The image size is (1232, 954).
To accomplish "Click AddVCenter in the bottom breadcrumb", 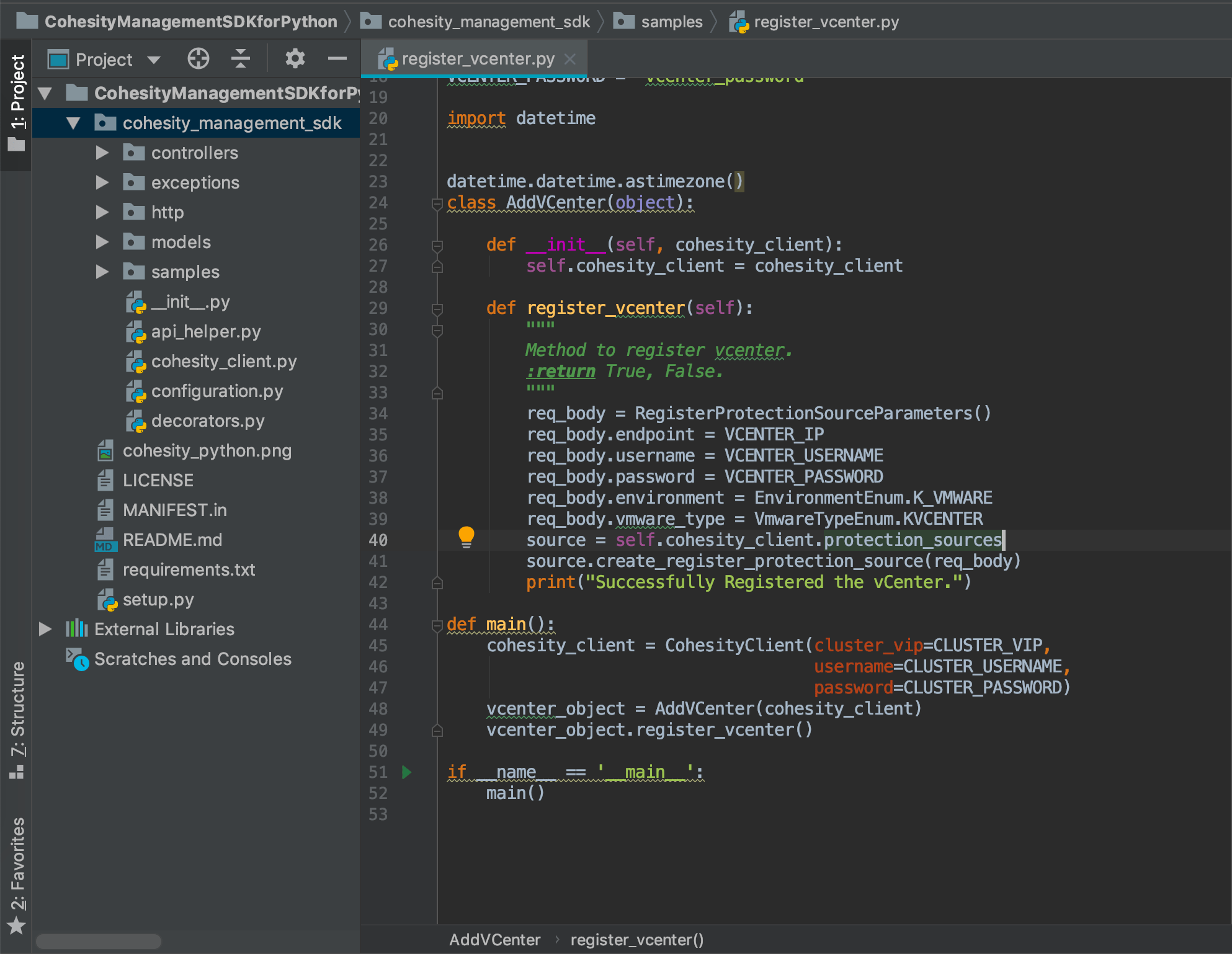I will tap(494, 939).
